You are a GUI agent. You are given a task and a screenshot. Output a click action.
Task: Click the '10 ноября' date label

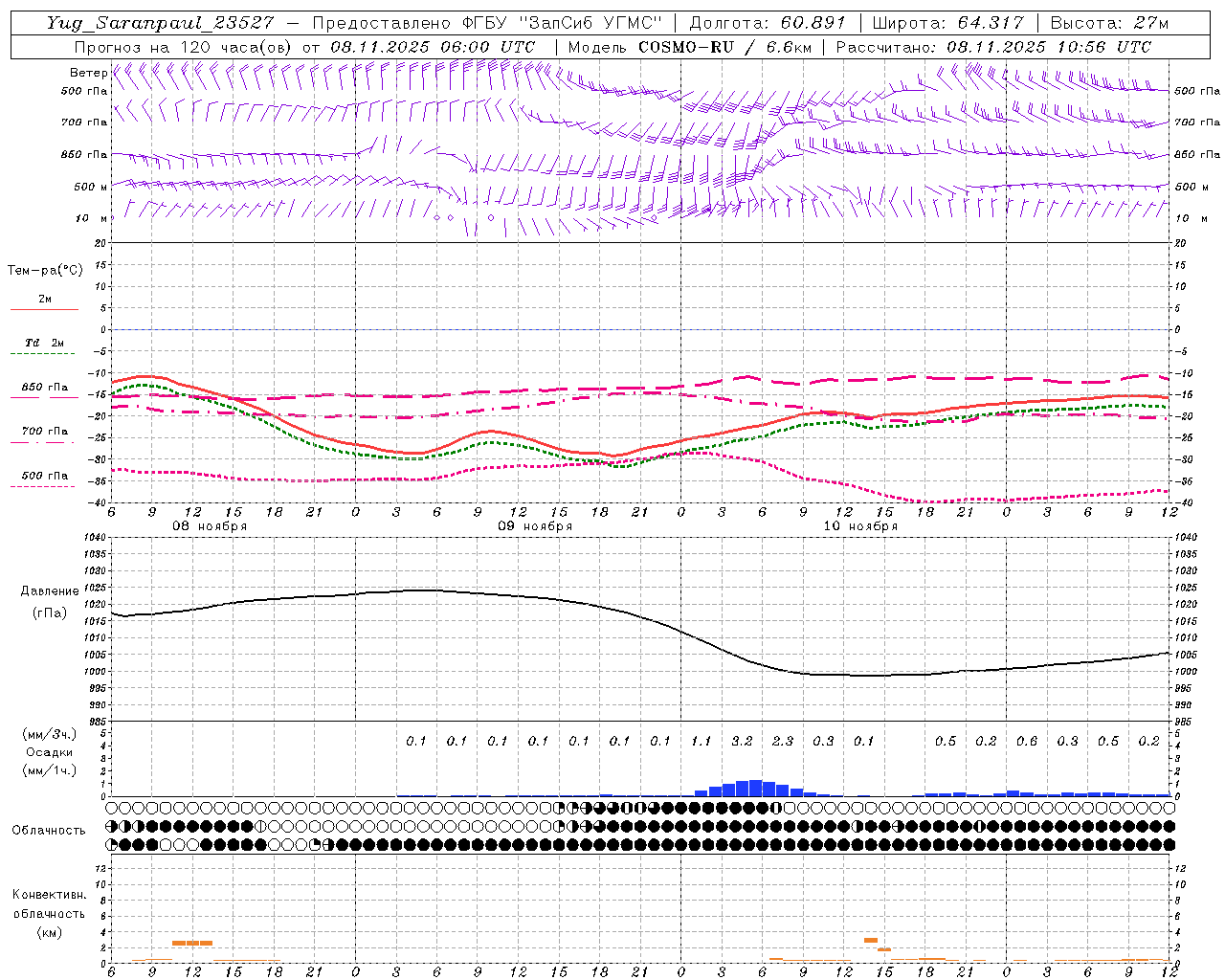point(860,526)
